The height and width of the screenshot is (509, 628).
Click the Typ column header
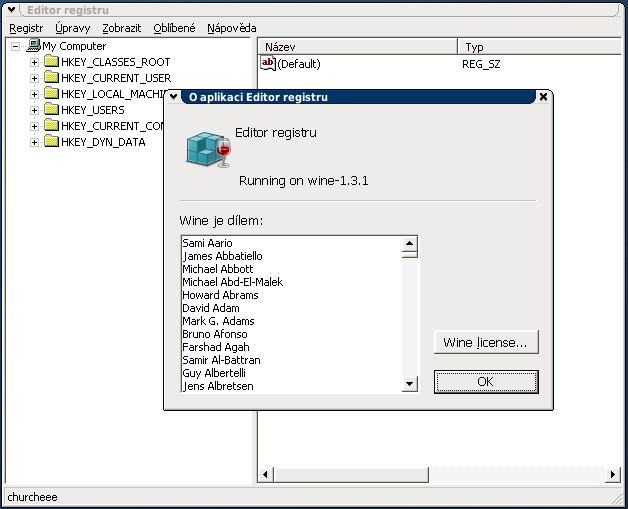coord(540,47)
